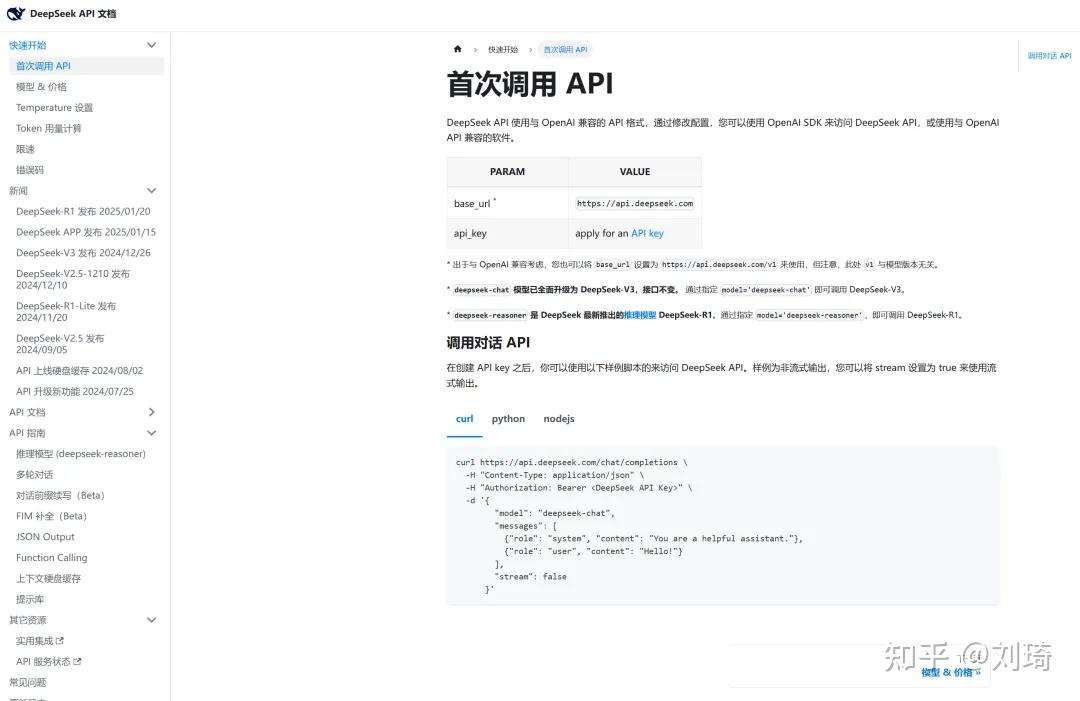Collapse the 新闻 sidebar section

(x=151, y=190)
